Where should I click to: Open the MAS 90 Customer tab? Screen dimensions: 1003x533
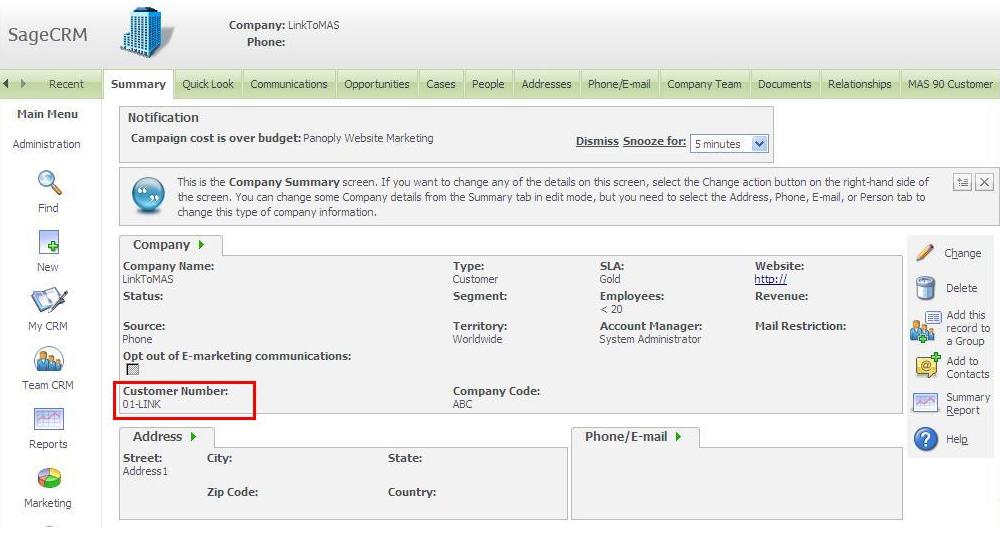pyautogui.click(x=950, y=84)
